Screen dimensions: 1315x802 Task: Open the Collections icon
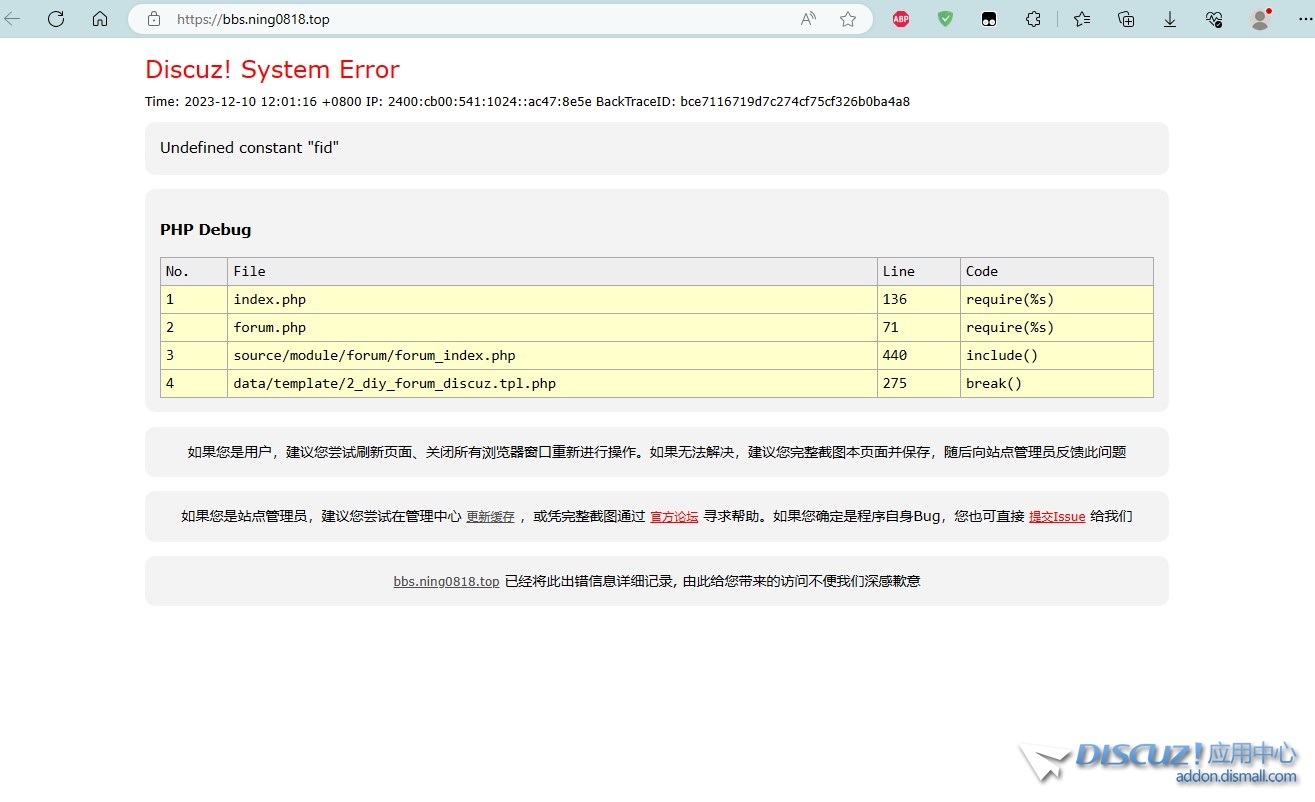tap(1126, 19)
